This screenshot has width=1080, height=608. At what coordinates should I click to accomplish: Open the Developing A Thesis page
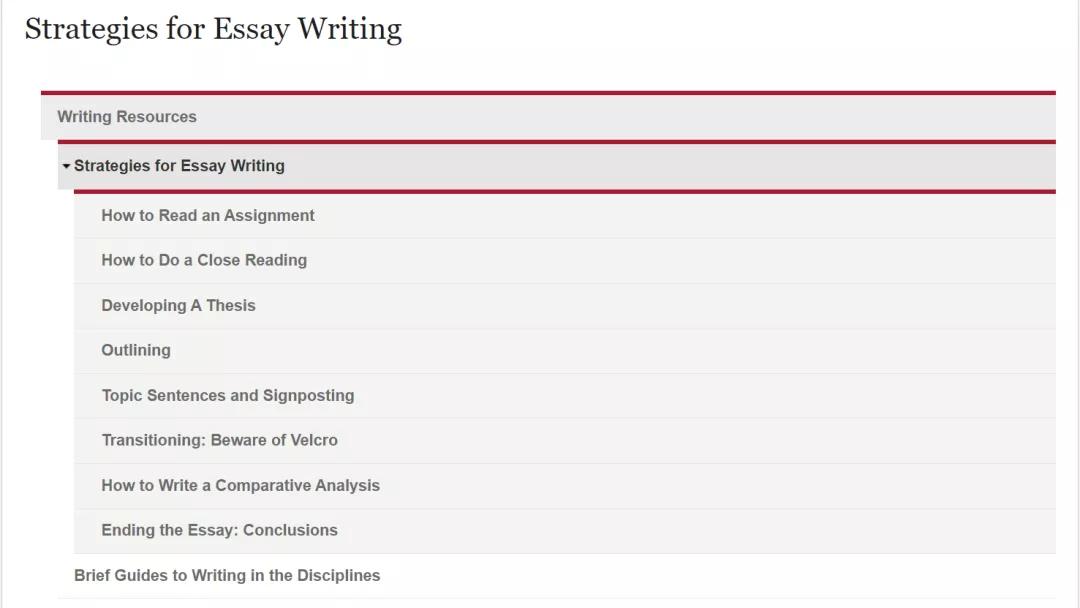click(178, 305)
